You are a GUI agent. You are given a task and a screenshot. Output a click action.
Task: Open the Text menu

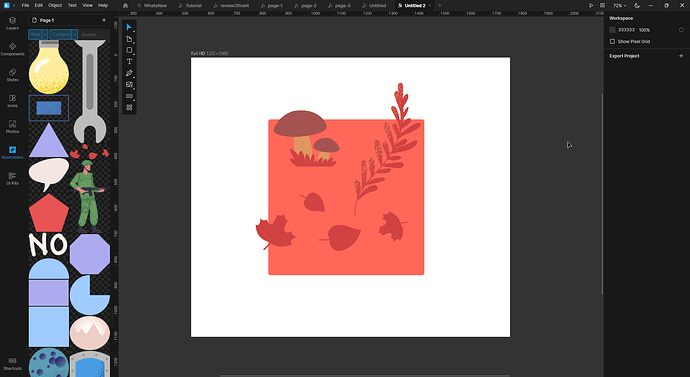[x=72, y=5]
